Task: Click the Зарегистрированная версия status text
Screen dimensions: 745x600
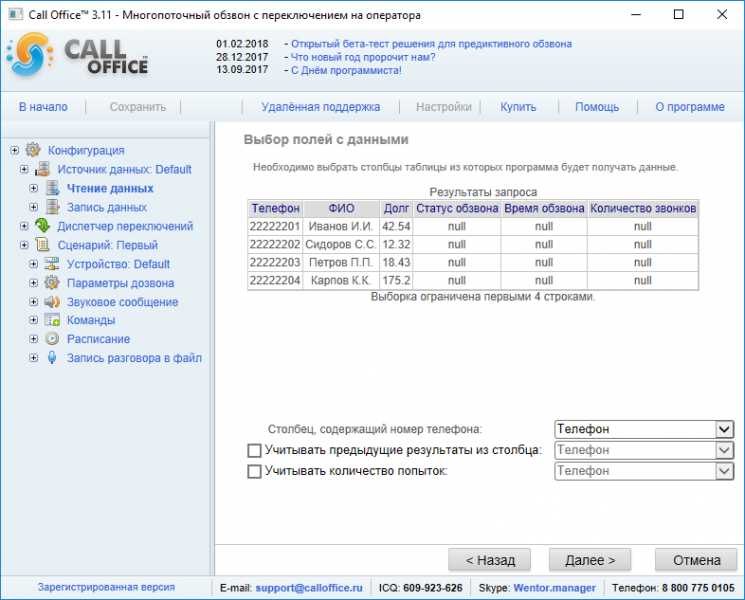Action: (106, 587)
